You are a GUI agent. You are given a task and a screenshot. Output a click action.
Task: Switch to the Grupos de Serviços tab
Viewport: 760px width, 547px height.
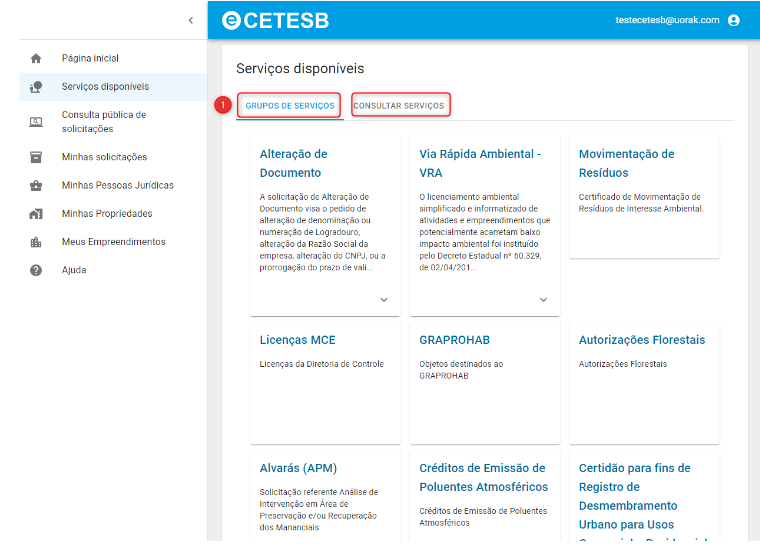pos(290,105)
